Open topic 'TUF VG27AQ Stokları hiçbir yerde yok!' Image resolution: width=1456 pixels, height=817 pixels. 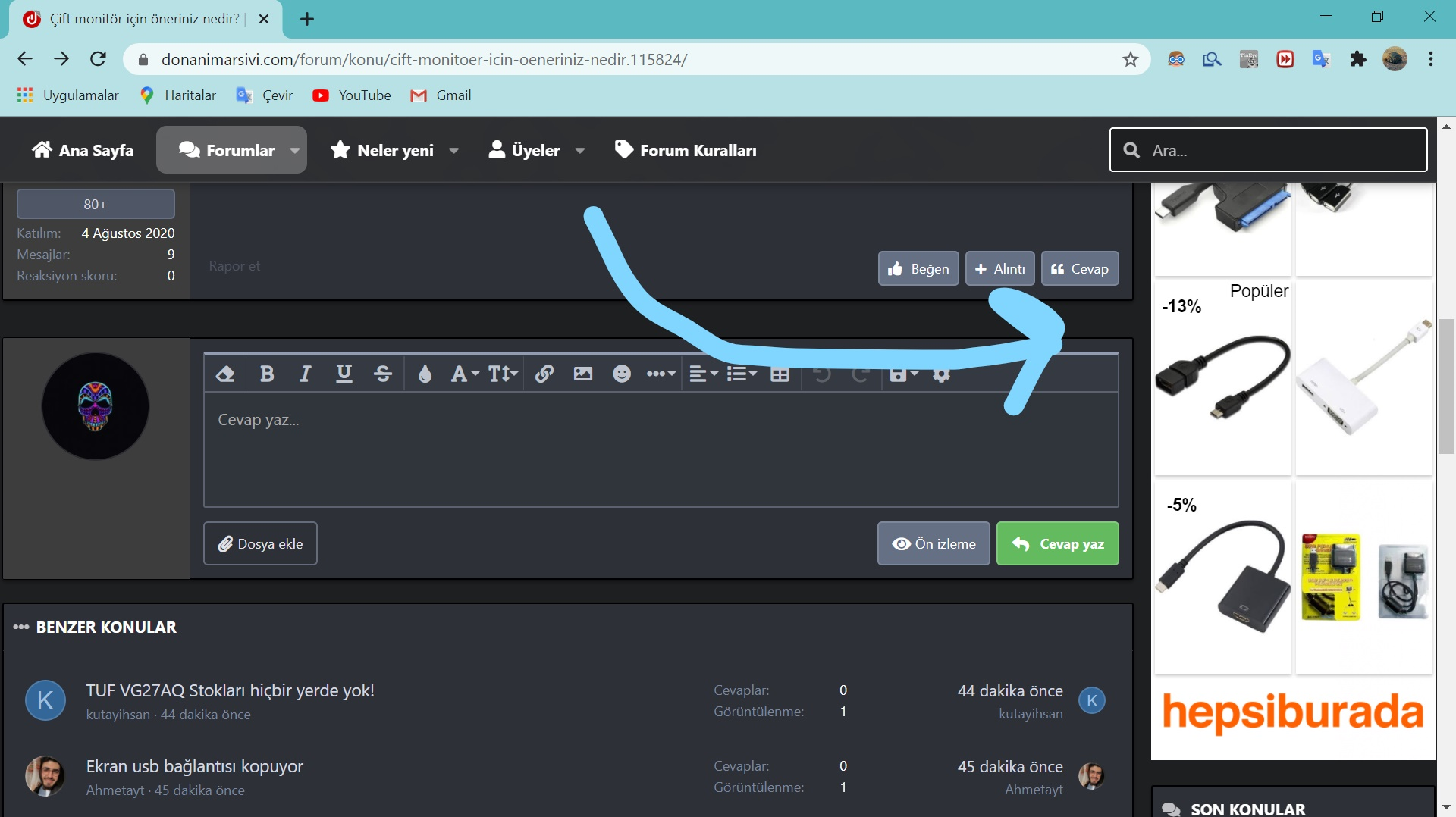[230, 690]
